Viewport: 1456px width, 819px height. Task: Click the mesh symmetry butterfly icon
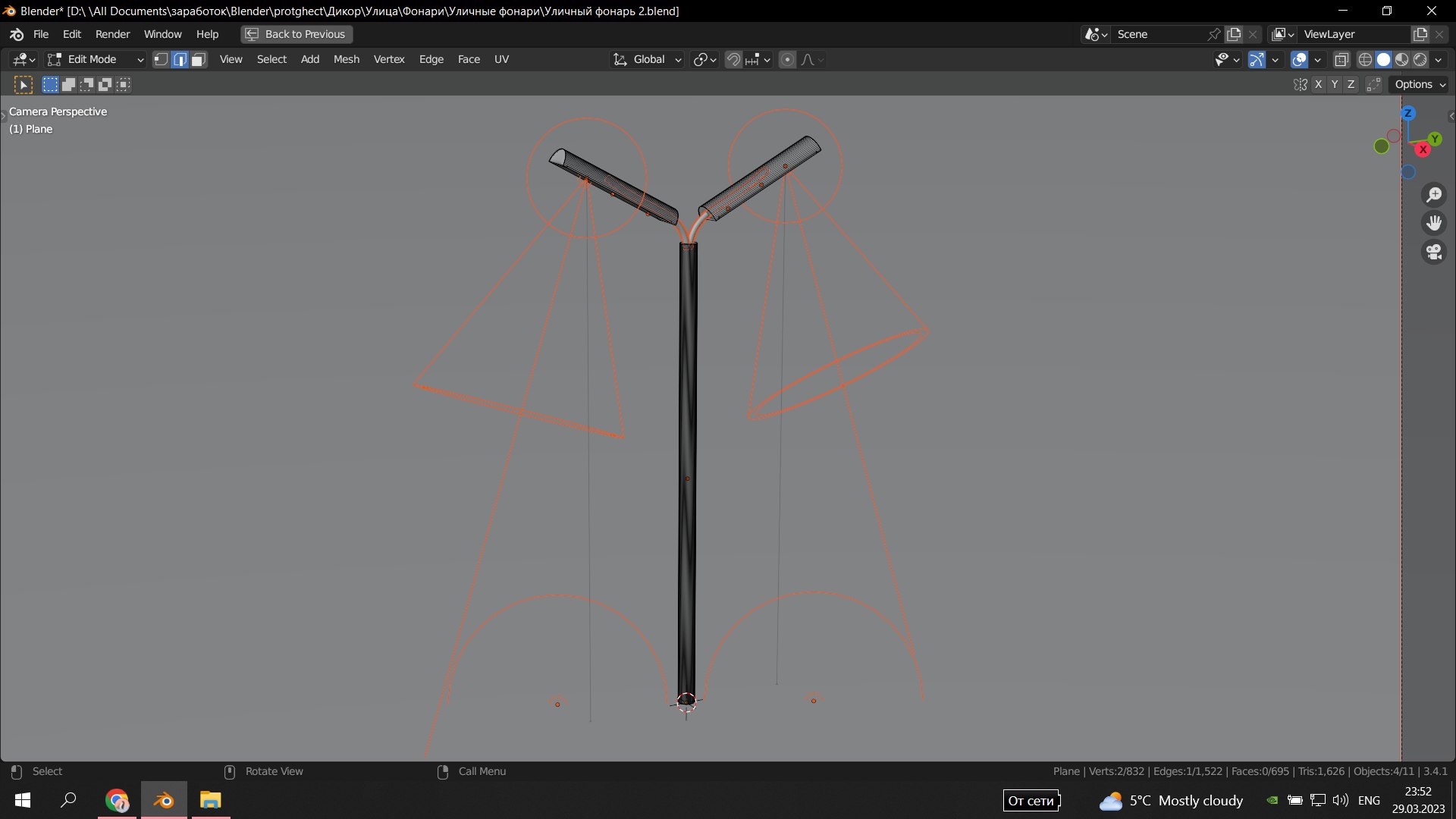[1301, 84]
